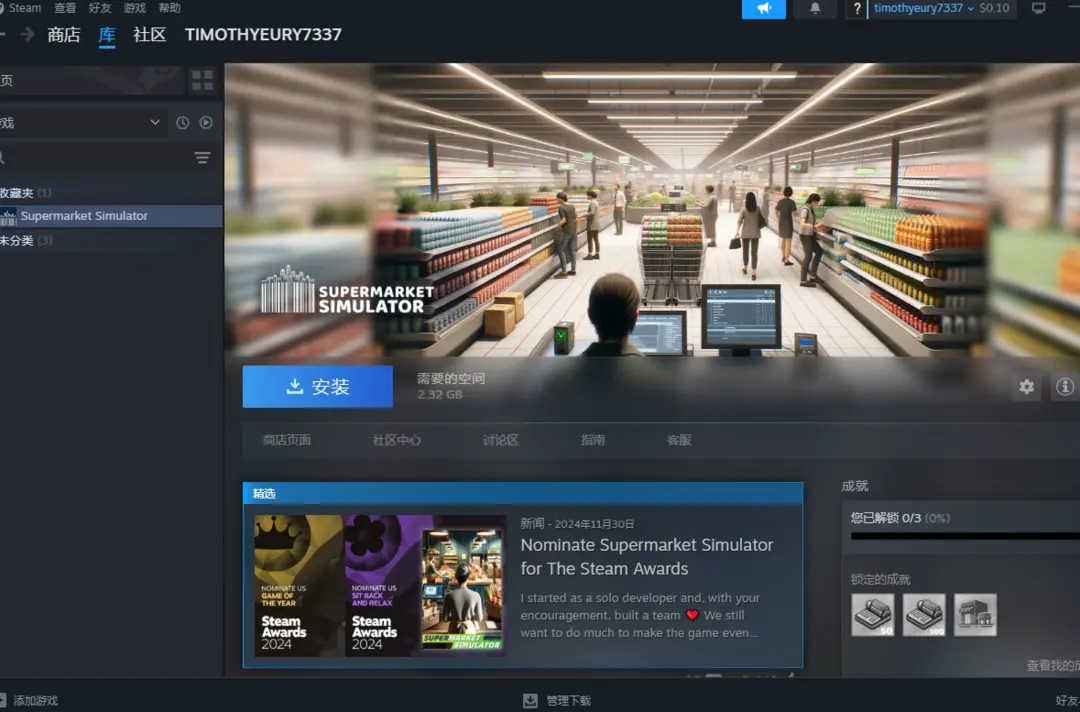
Task: Open 管理下载 manage downloads
Action: coord(568,701)
